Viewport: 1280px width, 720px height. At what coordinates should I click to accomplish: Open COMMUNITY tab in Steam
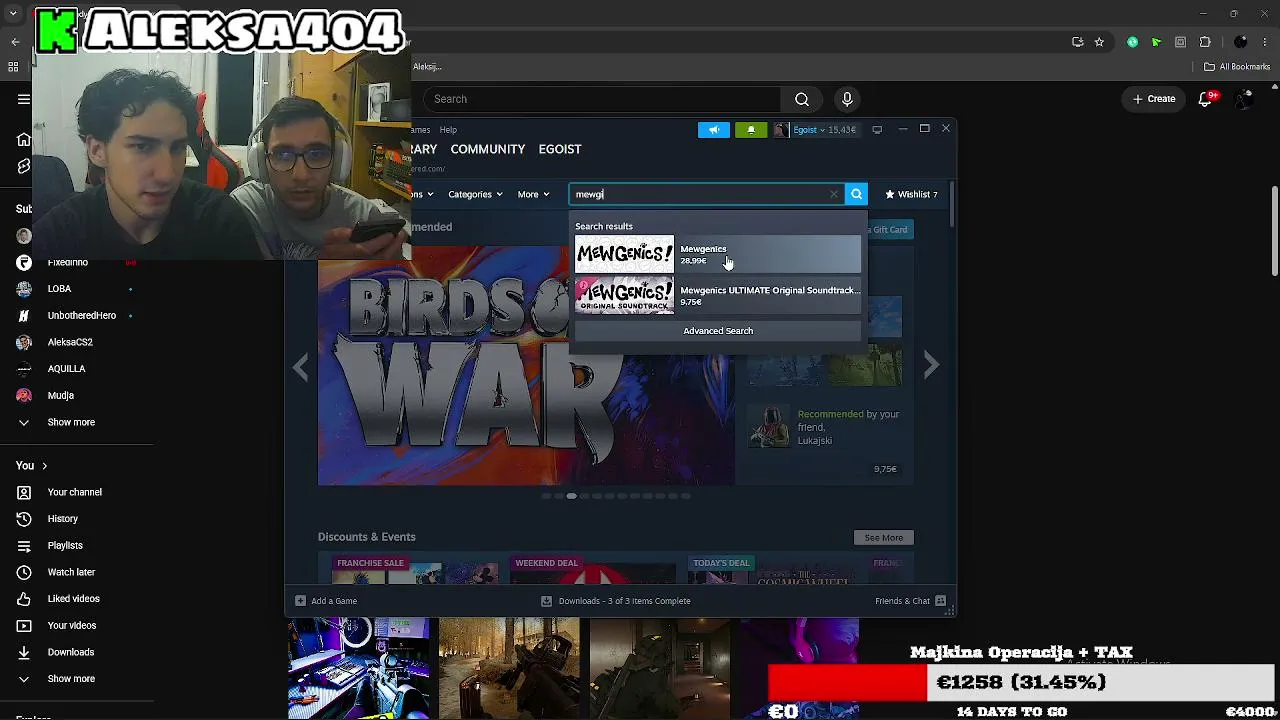(488, 149)
